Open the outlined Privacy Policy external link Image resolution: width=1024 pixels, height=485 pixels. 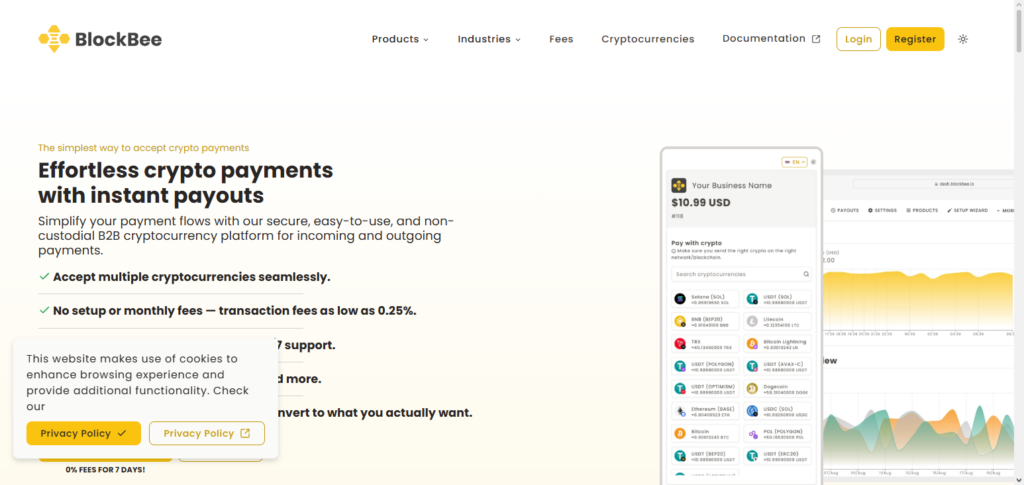(x=206, y=433)
